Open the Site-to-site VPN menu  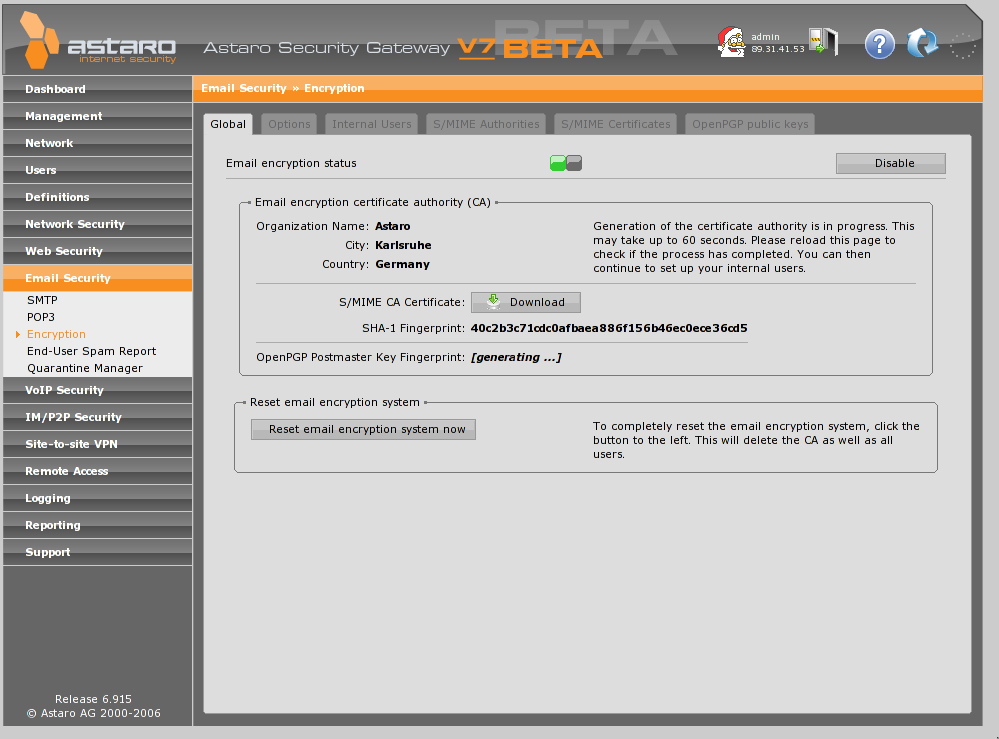[x=97, y=444]
